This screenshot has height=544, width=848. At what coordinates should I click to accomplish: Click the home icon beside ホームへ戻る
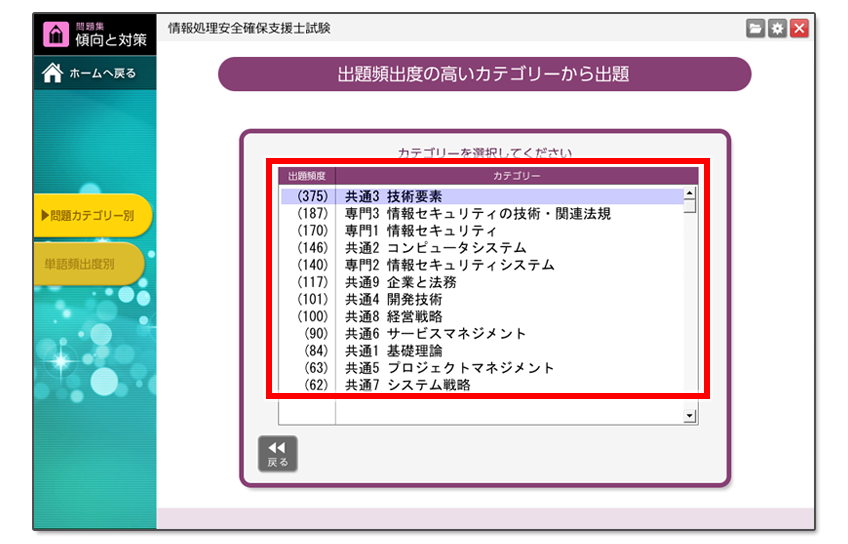tap(52, 73)
